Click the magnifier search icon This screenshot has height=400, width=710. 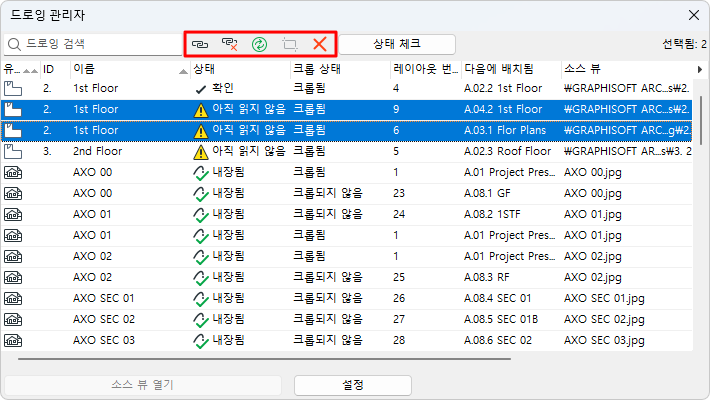(x=14, y=44)
